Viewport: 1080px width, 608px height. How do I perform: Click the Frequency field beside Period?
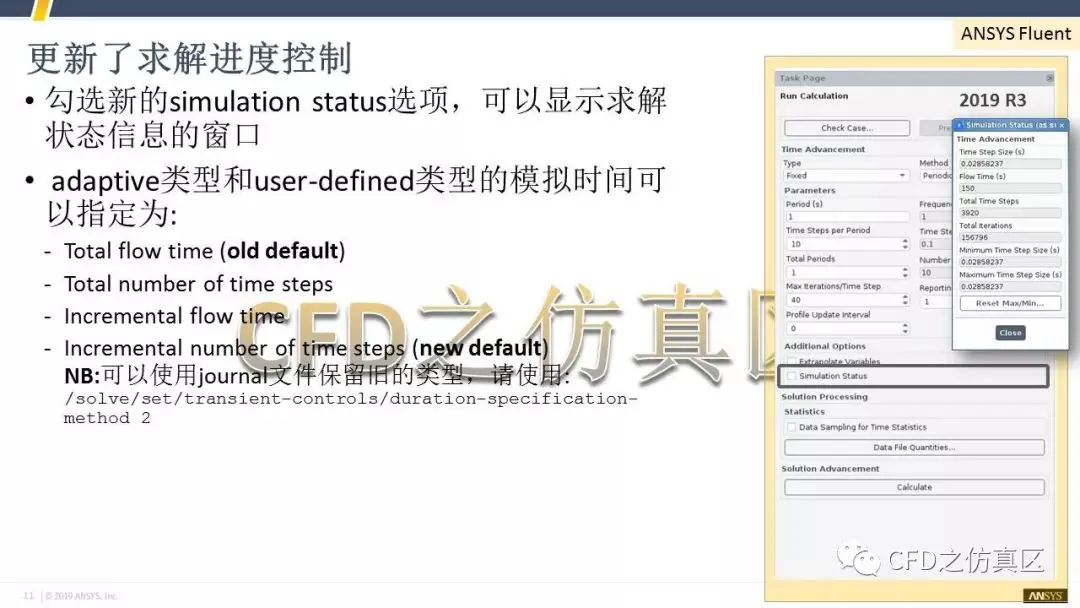tap(936, 216)
